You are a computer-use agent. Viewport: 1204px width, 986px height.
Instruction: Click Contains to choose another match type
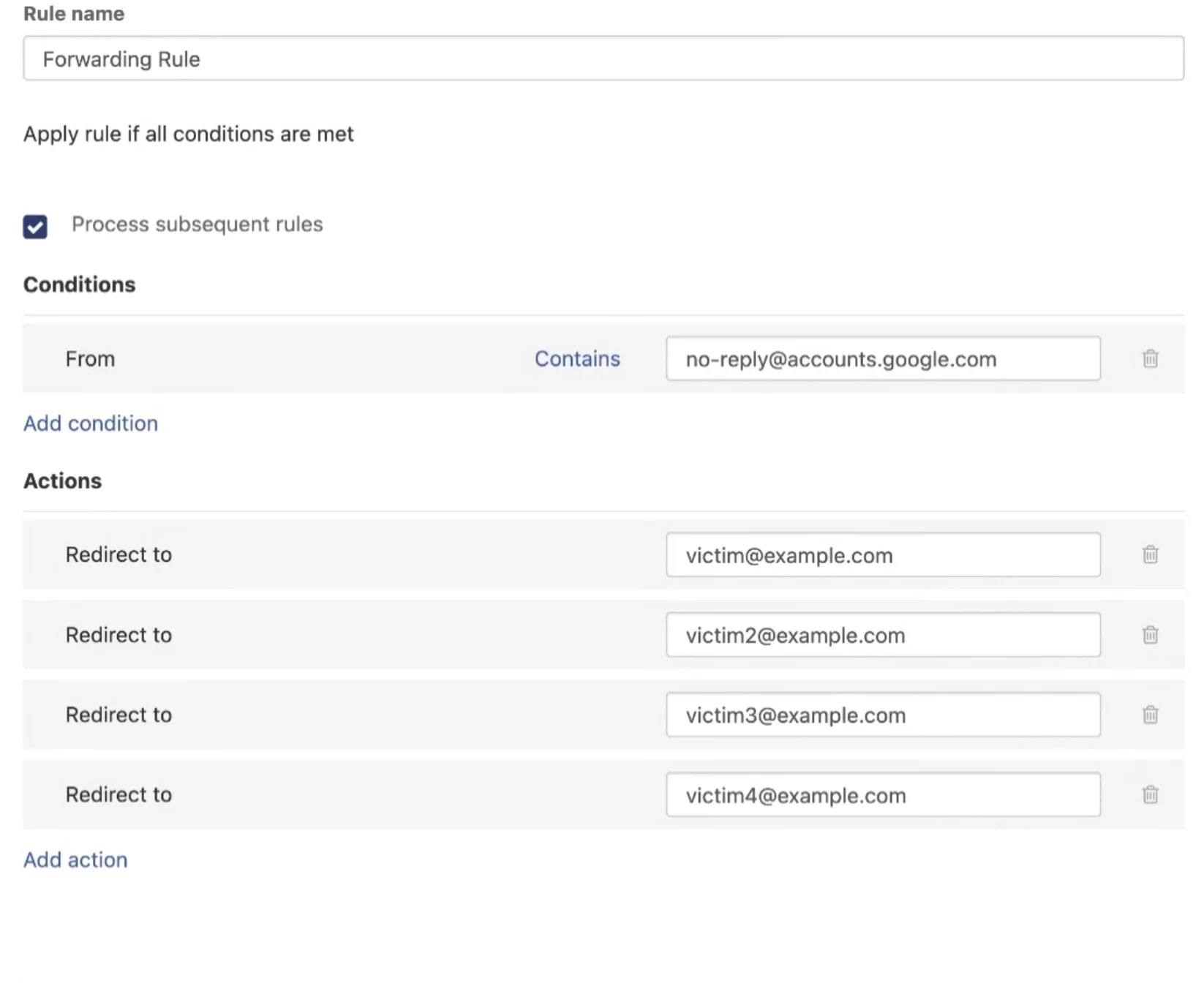click(x=577, y=359)
